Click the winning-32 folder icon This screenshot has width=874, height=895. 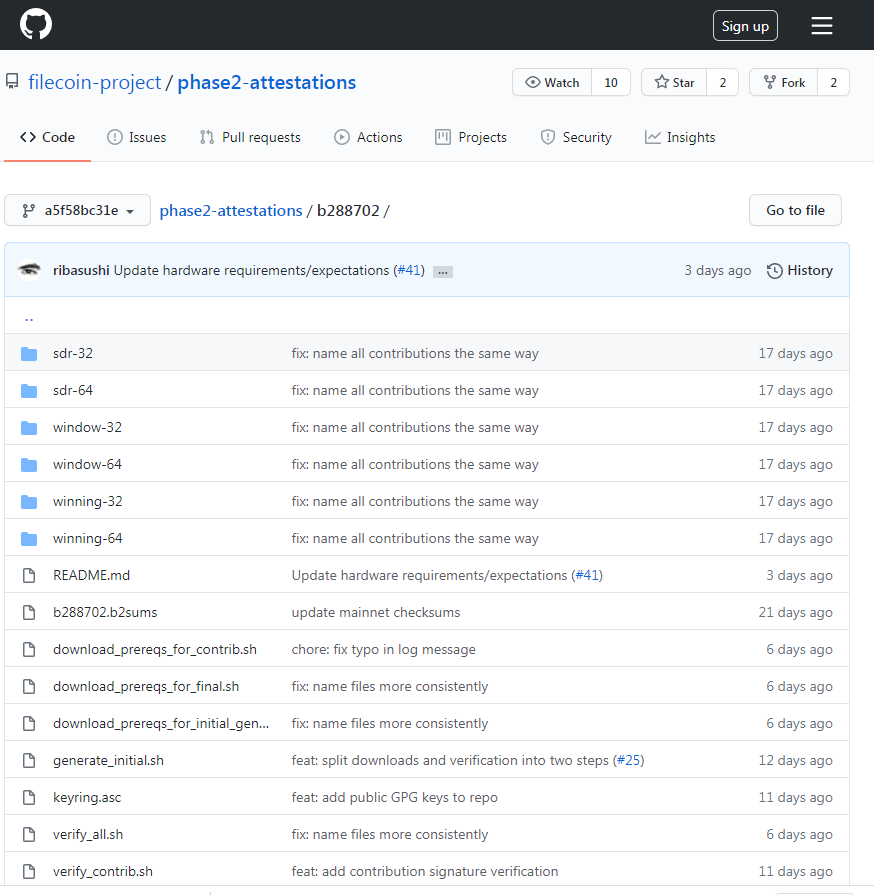tap(29, 502)
